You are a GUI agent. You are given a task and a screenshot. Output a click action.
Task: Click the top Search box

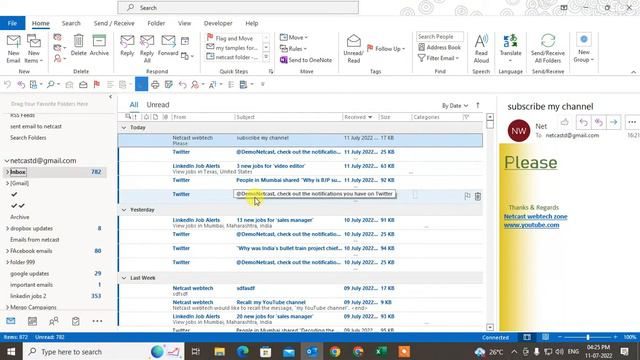(238, 7)
